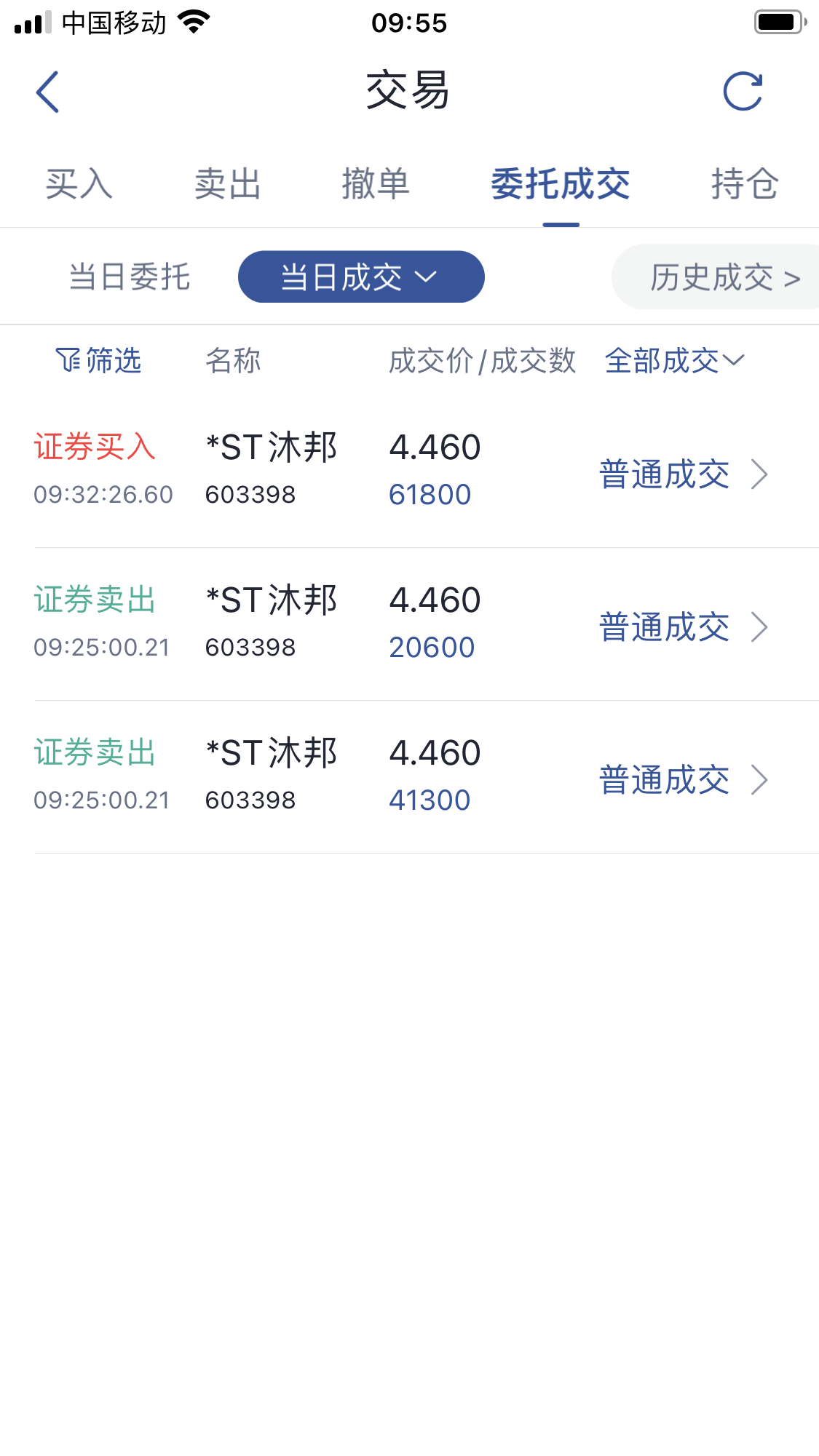Tap 普通成交 on the 证券买入 row
The height and width of the screenshot is (1456, 819).
tap(664, 474)
